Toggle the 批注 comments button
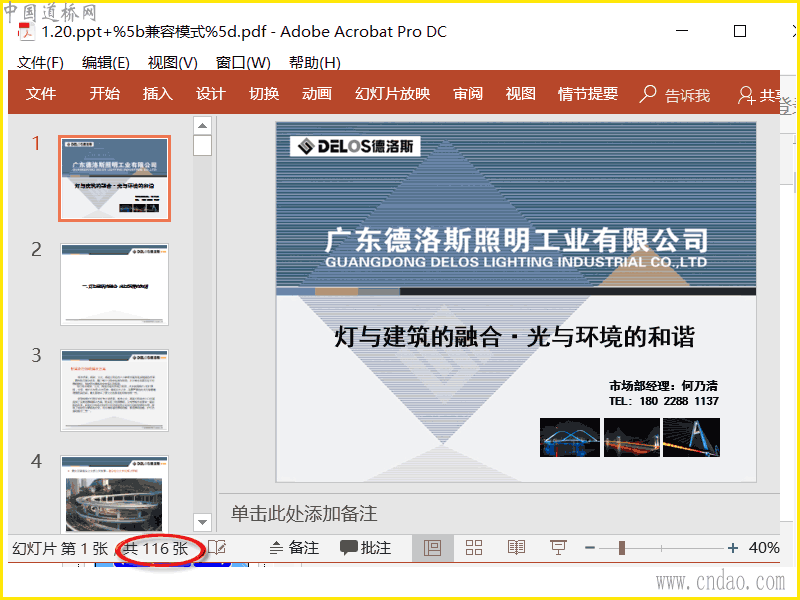The width and height of the screenshot is (800, 600). point(365,548)
